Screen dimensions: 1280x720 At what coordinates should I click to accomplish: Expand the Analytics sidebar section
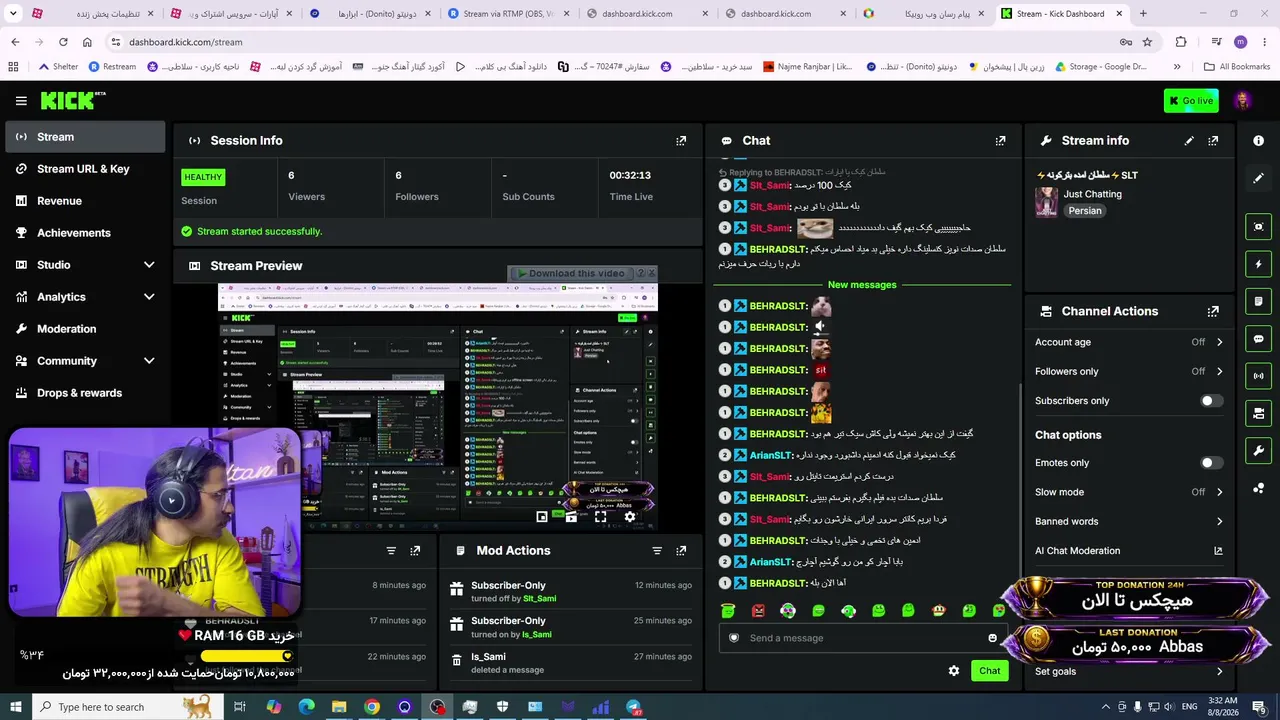[x=84, y=297]
